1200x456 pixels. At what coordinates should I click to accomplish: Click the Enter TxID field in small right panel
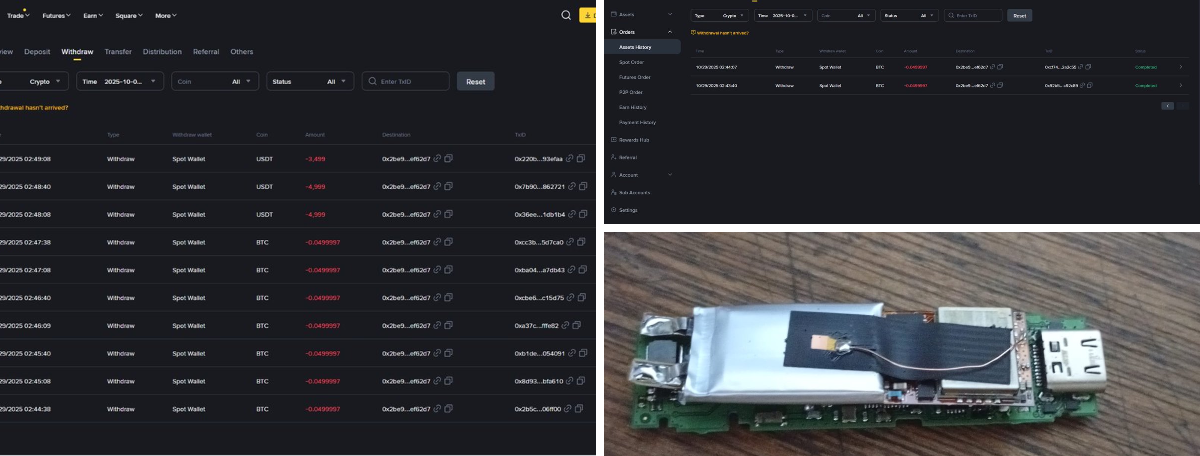coord(973,16)
